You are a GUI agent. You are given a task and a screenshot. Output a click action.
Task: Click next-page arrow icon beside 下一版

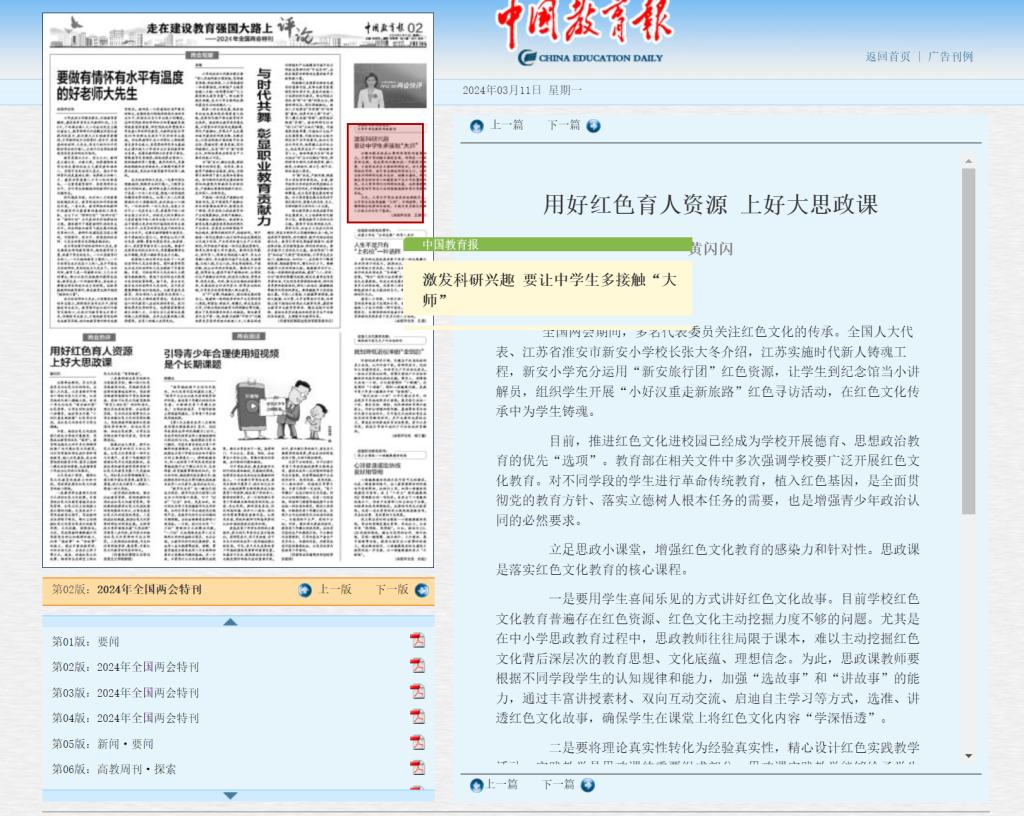(422, 590)
